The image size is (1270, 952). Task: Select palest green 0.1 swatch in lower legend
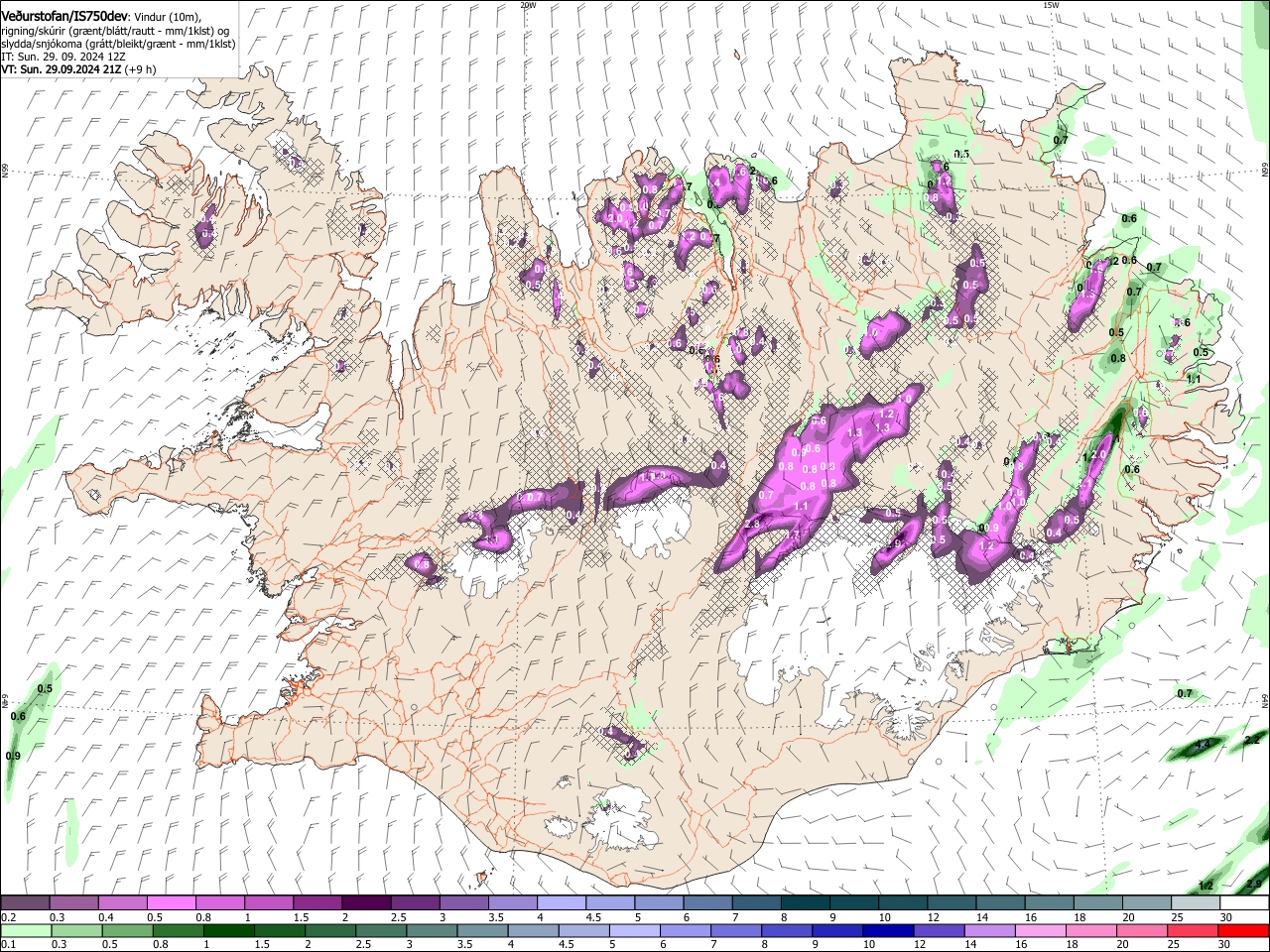coord(26,931)
